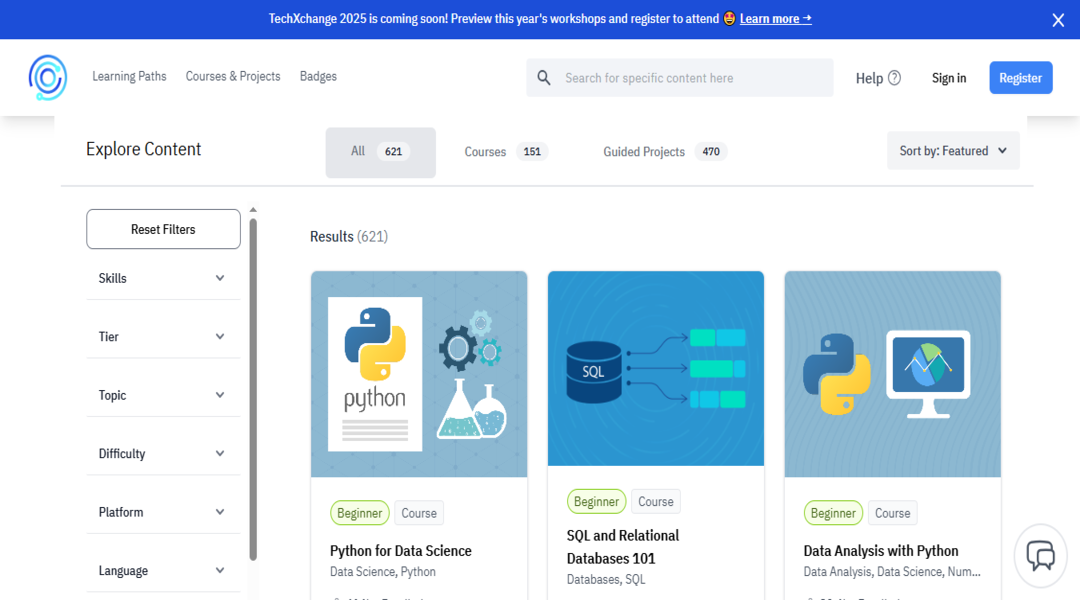The width and height of the screenshot is (1080, 600).
Task: Click the Help label
Action: [869, 79]
